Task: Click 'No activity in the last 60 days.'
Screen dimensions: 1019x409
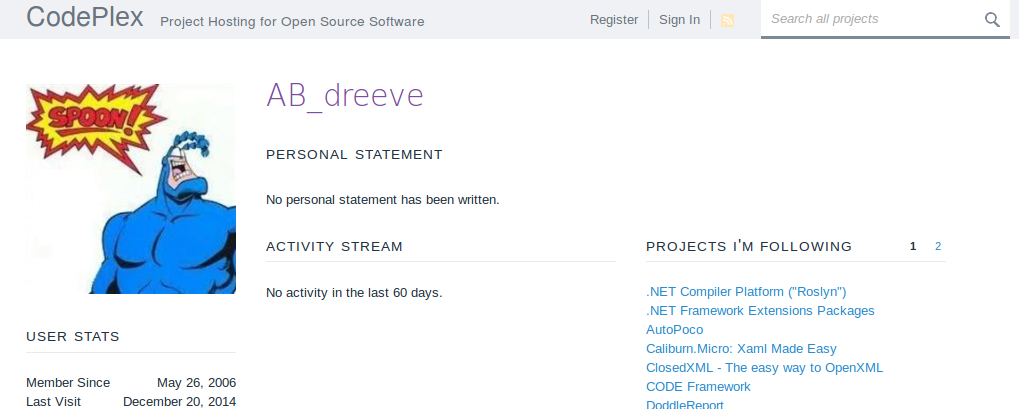Action: point(354,293)
